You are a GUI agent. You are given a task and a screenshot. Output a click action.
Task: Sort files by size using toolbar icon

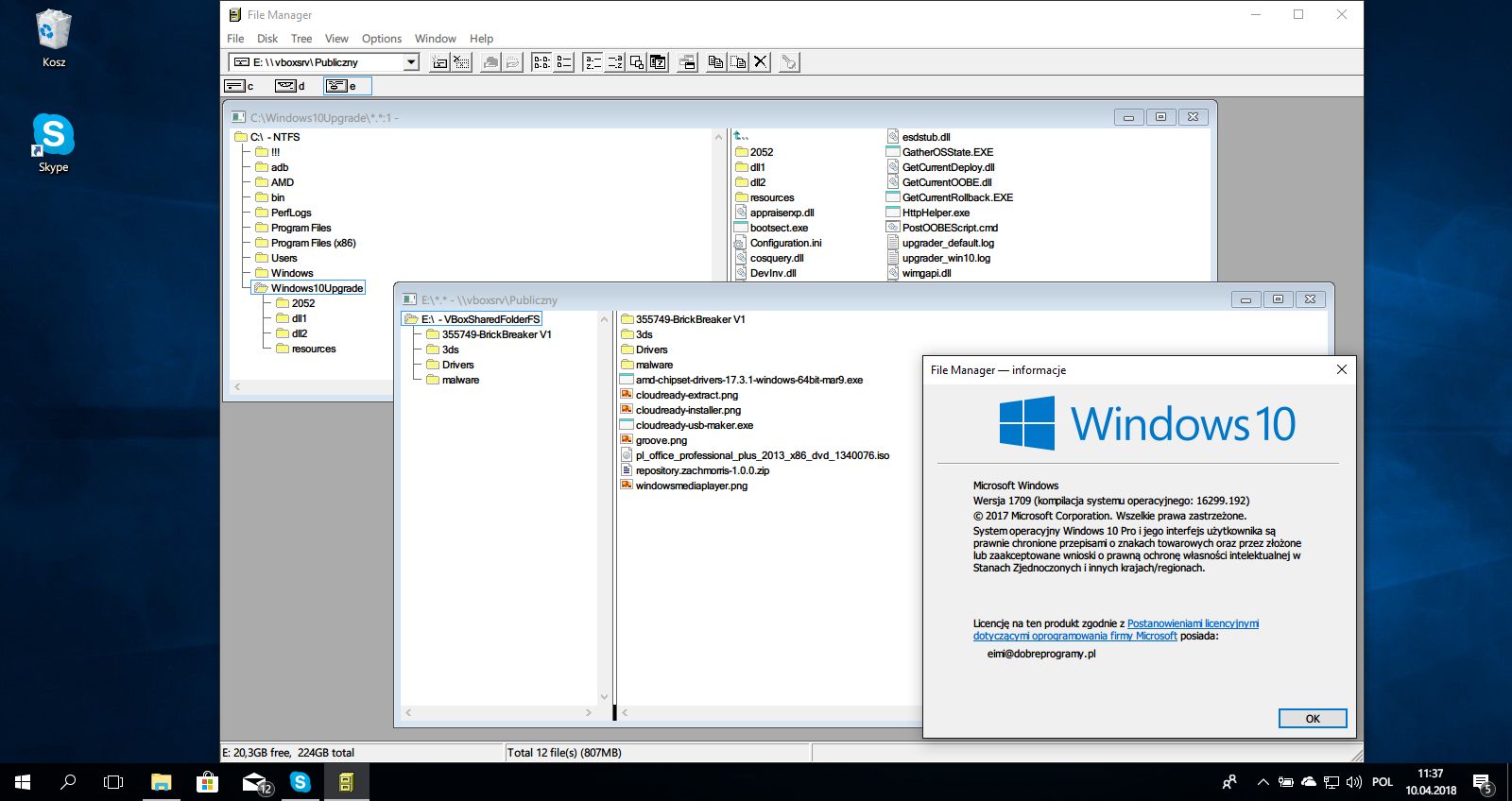click(x=637, y=62)
